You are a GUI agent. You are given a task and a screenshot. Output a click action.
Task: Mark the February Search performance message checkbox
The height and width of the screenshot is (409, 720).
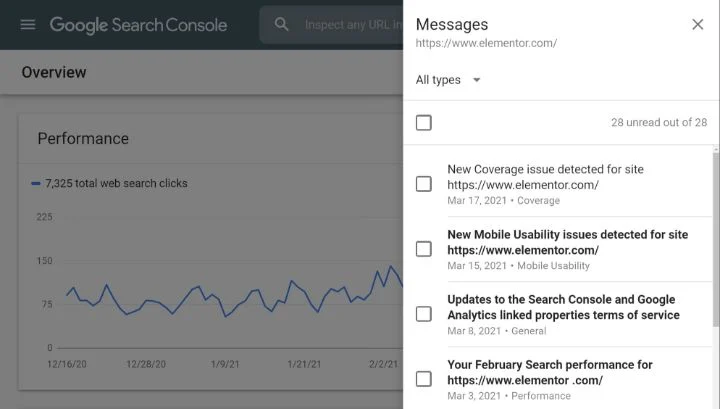click(x=424, y=379)
